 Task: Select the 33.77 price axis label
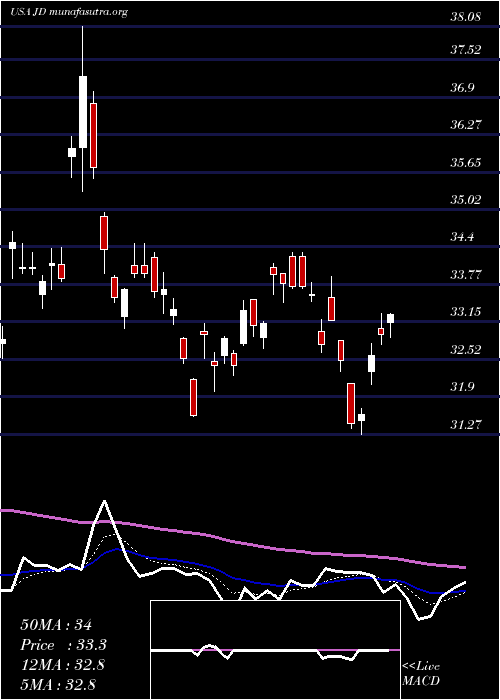pyautogui.click(x=465, y=274)
